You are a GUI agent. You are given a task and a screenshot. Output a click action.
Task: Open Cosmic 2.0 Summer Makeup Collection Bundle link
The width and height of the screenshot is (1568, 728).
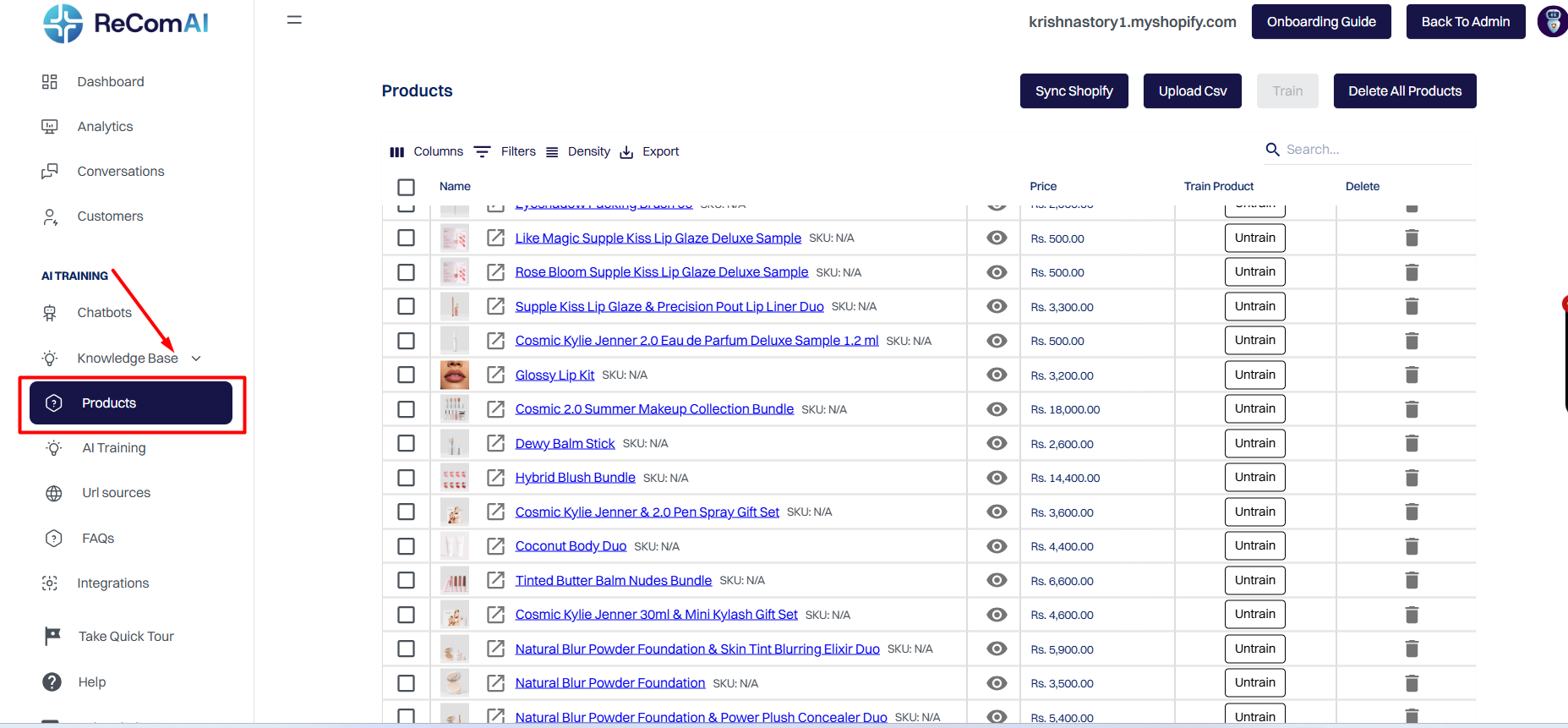click(654, 409)
